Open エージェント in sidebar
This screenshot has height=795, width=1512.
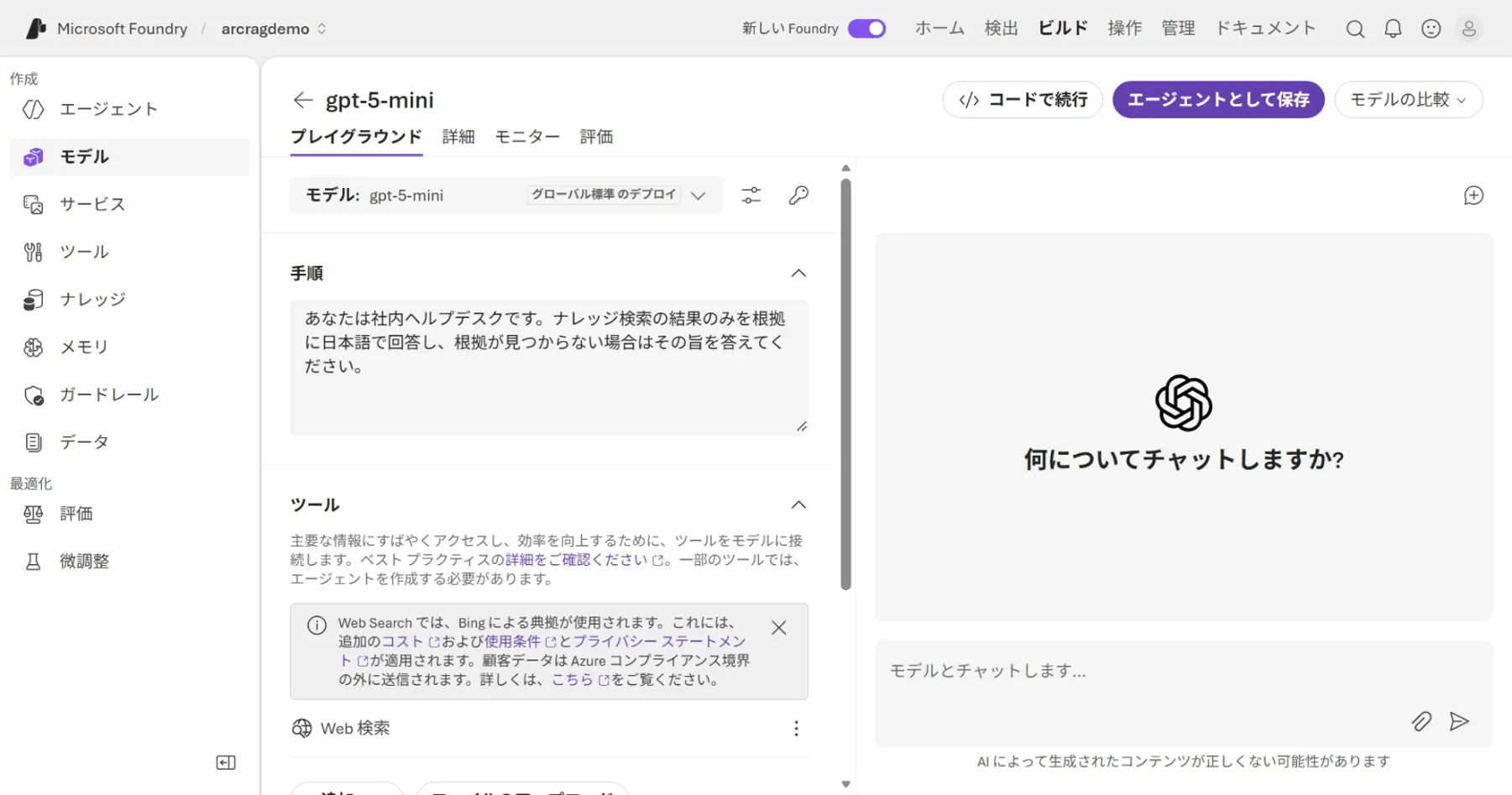pos(129,109)
